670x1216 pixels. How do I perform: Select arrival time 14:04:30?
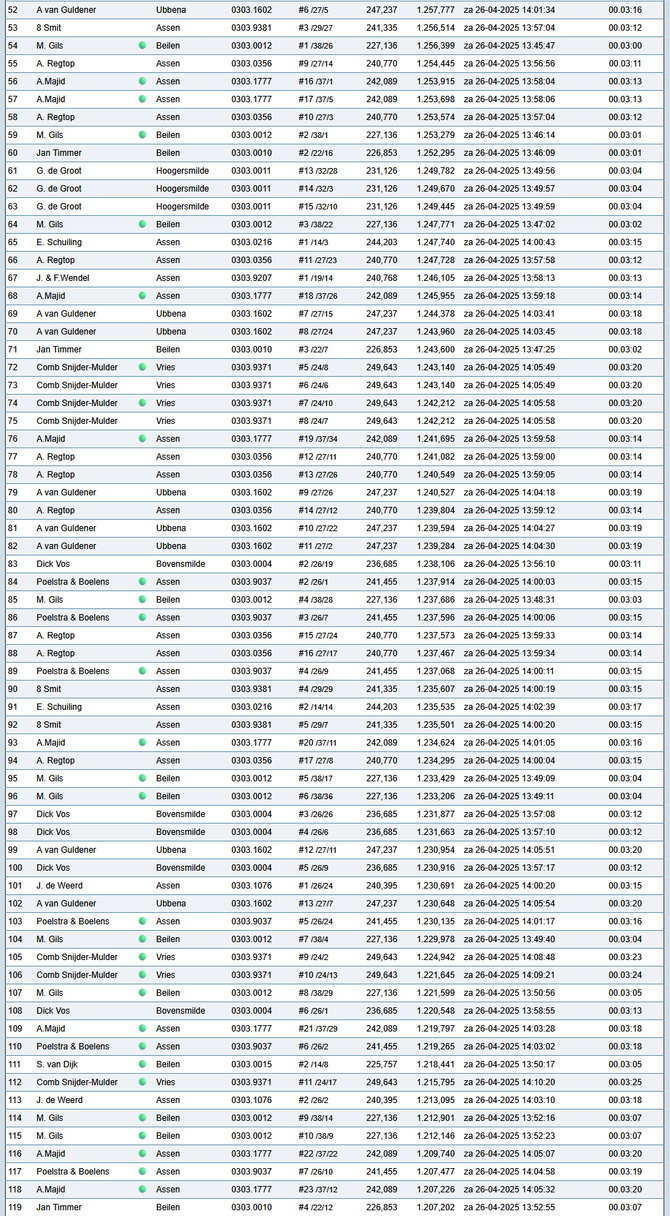click(539, 546)
